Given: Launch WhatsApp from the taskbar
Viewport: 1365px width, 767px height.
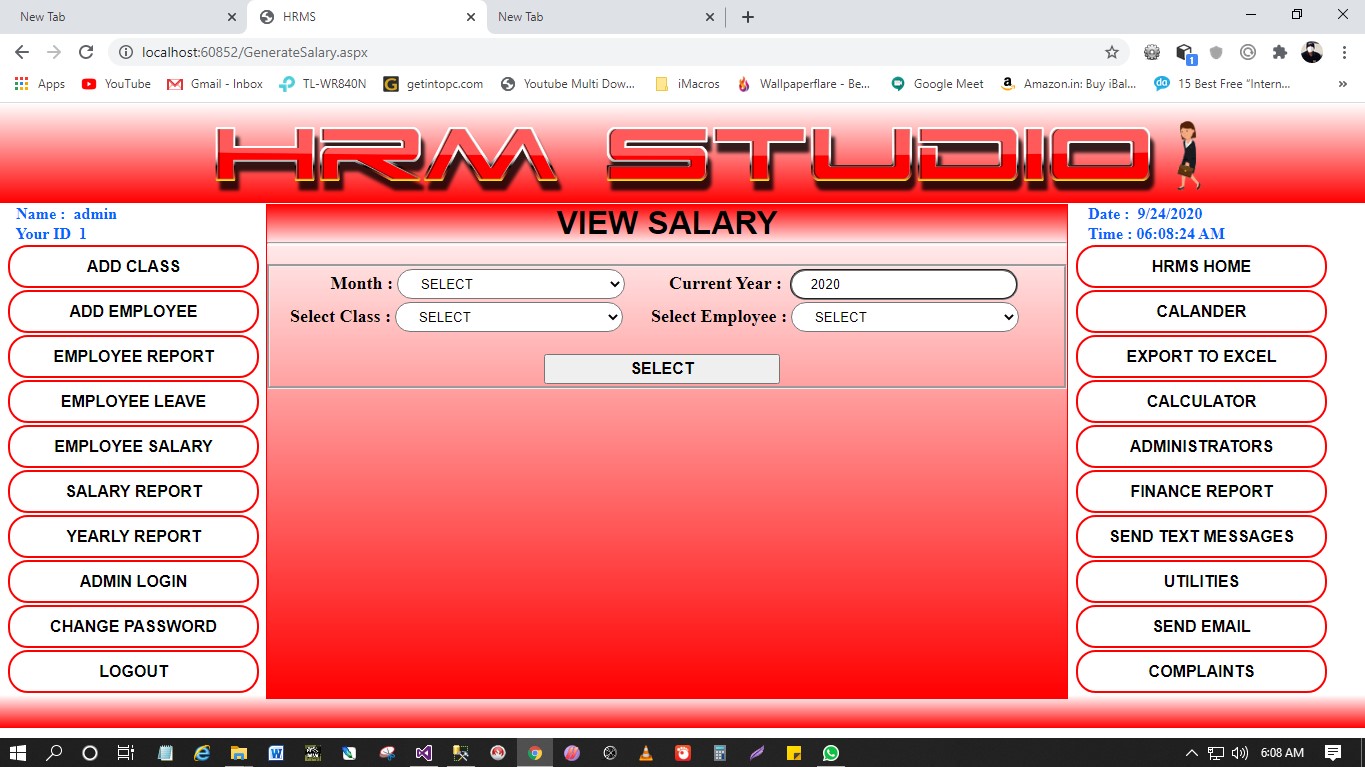Looking at the screenshot, I should pos(831,753).
